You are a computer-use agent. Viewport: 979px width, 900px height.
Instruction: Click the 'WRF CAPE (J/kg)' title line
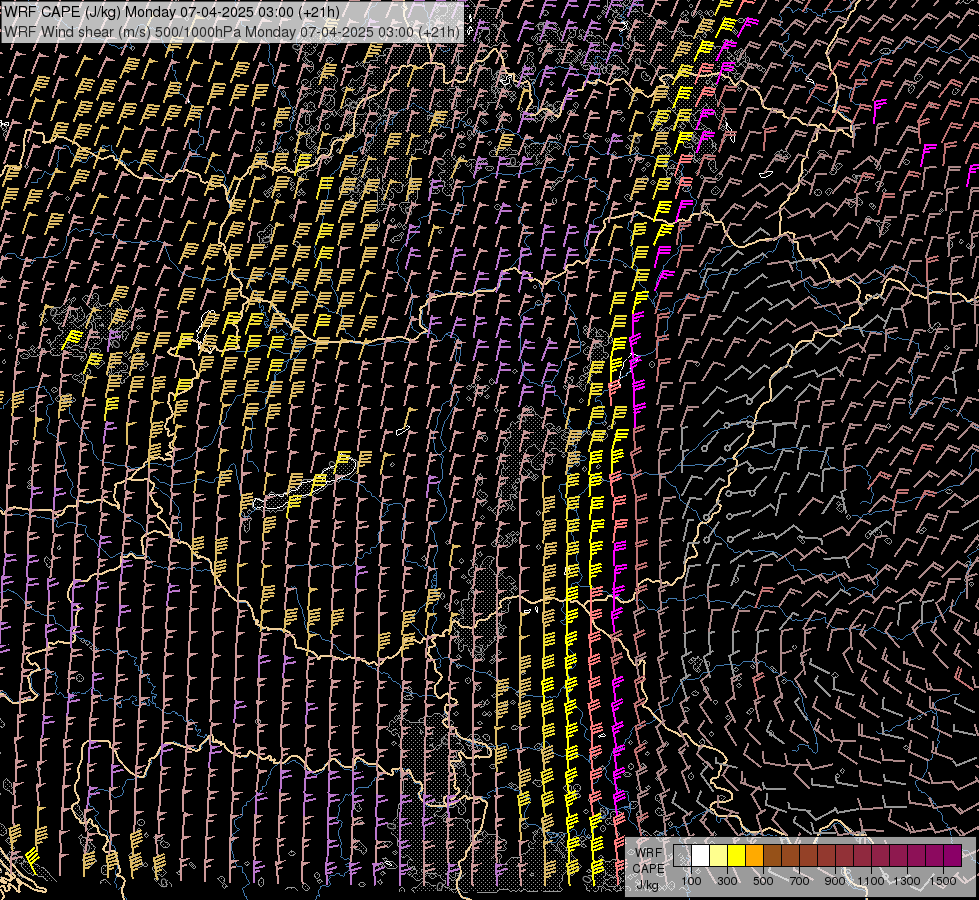[172, 12]
